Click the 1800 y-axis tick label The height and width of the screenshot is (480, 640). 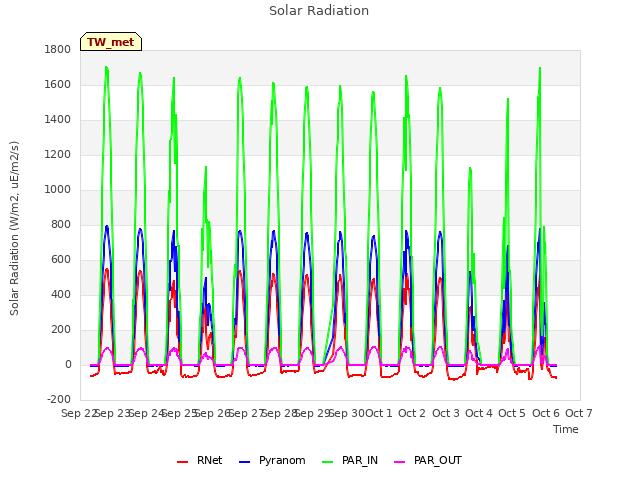(58, 49)
